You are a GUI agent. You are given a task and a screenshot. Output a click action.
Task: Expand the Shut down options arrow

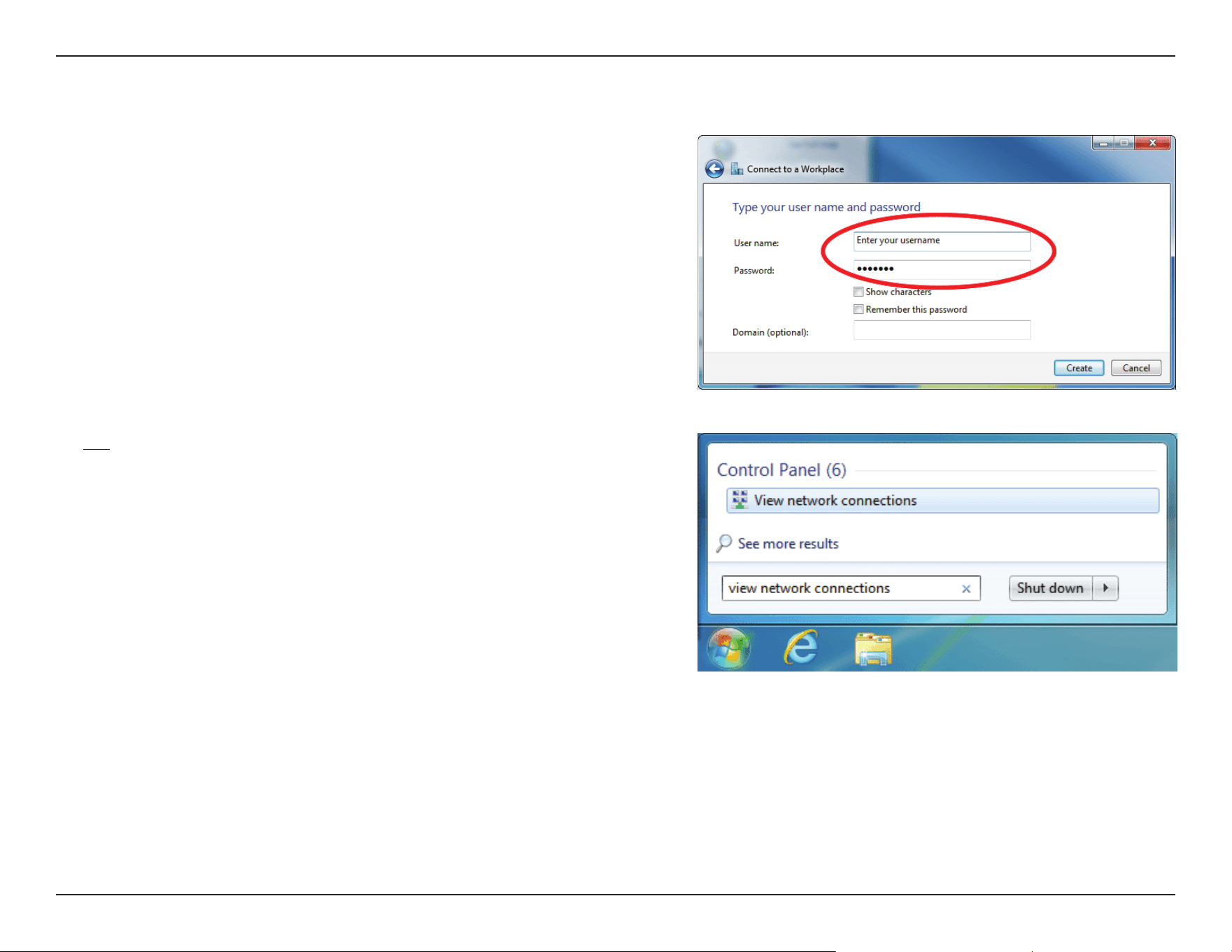pyautogui.click(x=1105, y=588)
